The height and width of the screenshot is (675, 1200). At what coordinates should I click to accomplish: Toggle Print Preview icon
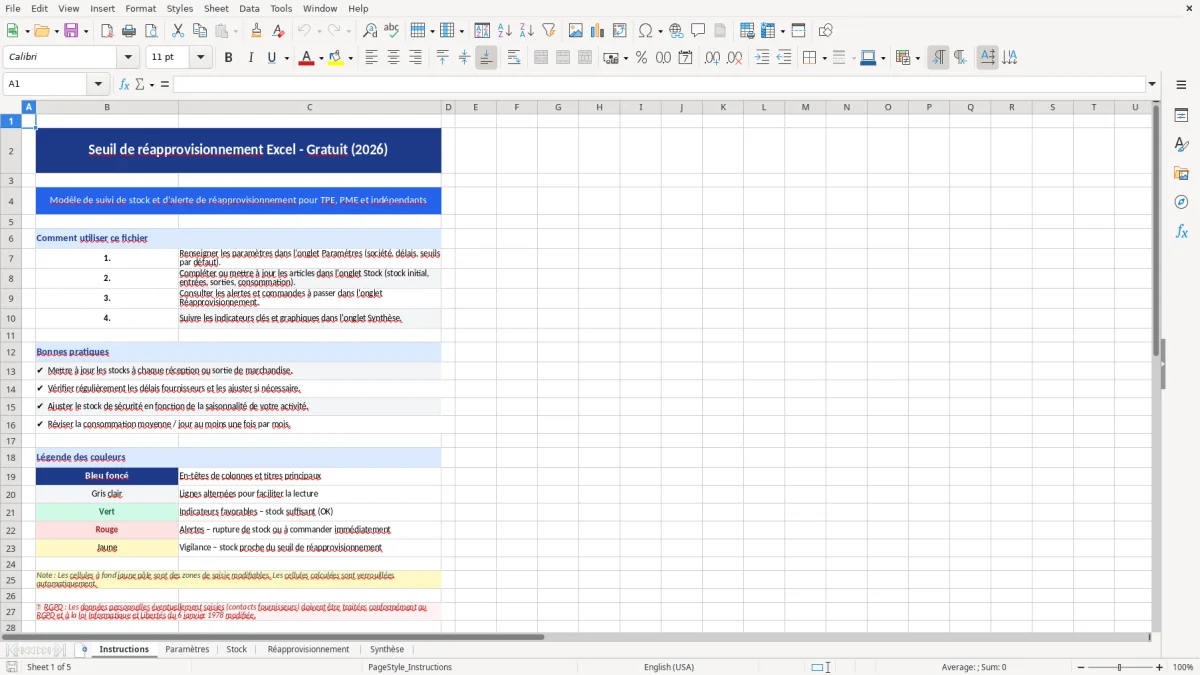[150, 31]
